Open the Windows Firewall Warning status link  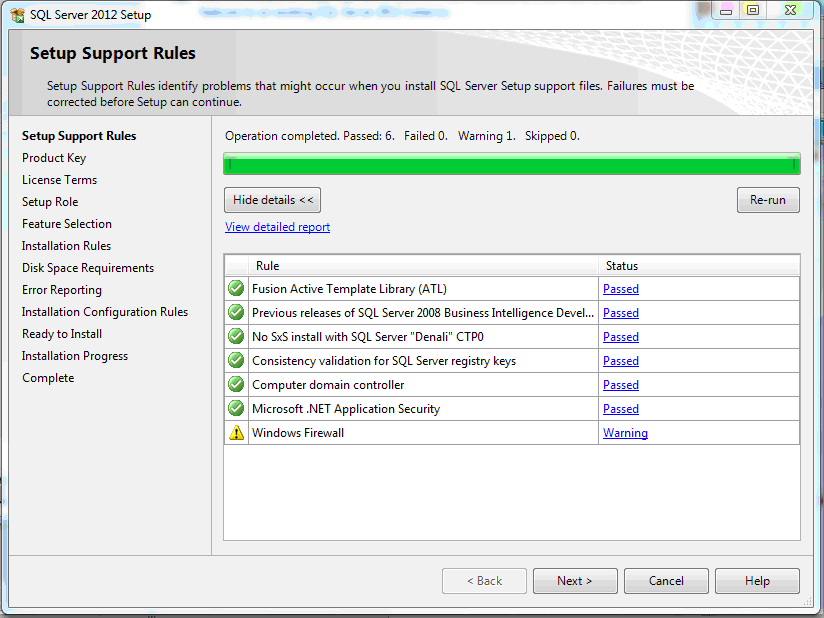625,433
